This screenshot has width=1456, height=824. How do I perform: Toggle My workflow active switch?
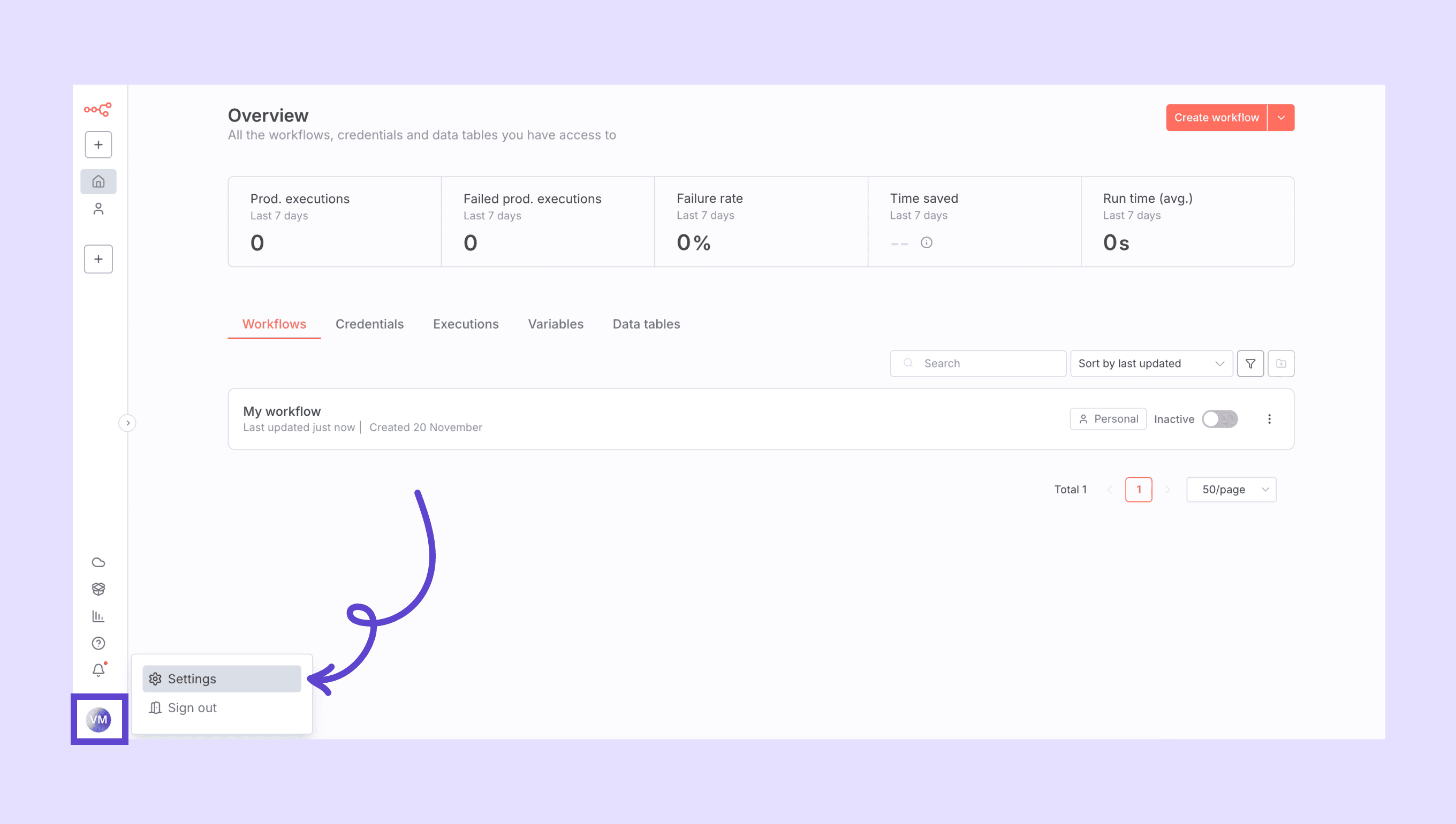pos(1219,419)
